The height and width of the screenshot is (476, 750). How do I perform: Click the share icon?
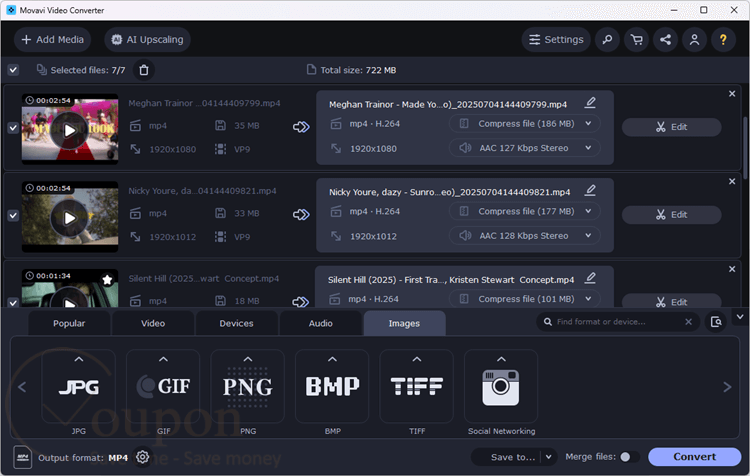click(665, 40)
